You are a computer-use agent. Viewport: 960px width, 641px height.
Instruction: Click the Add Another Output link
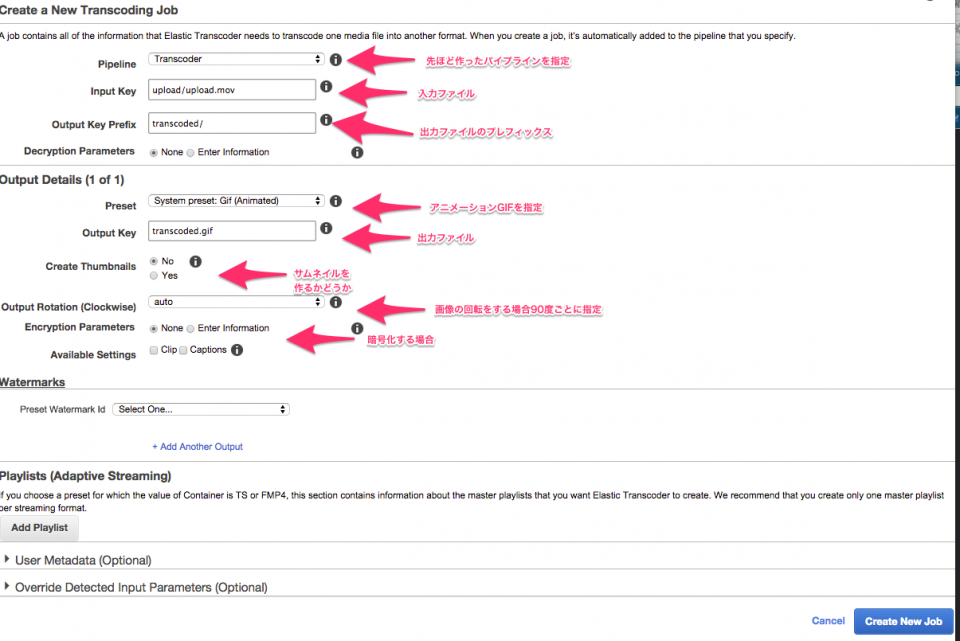click(197, 446)
